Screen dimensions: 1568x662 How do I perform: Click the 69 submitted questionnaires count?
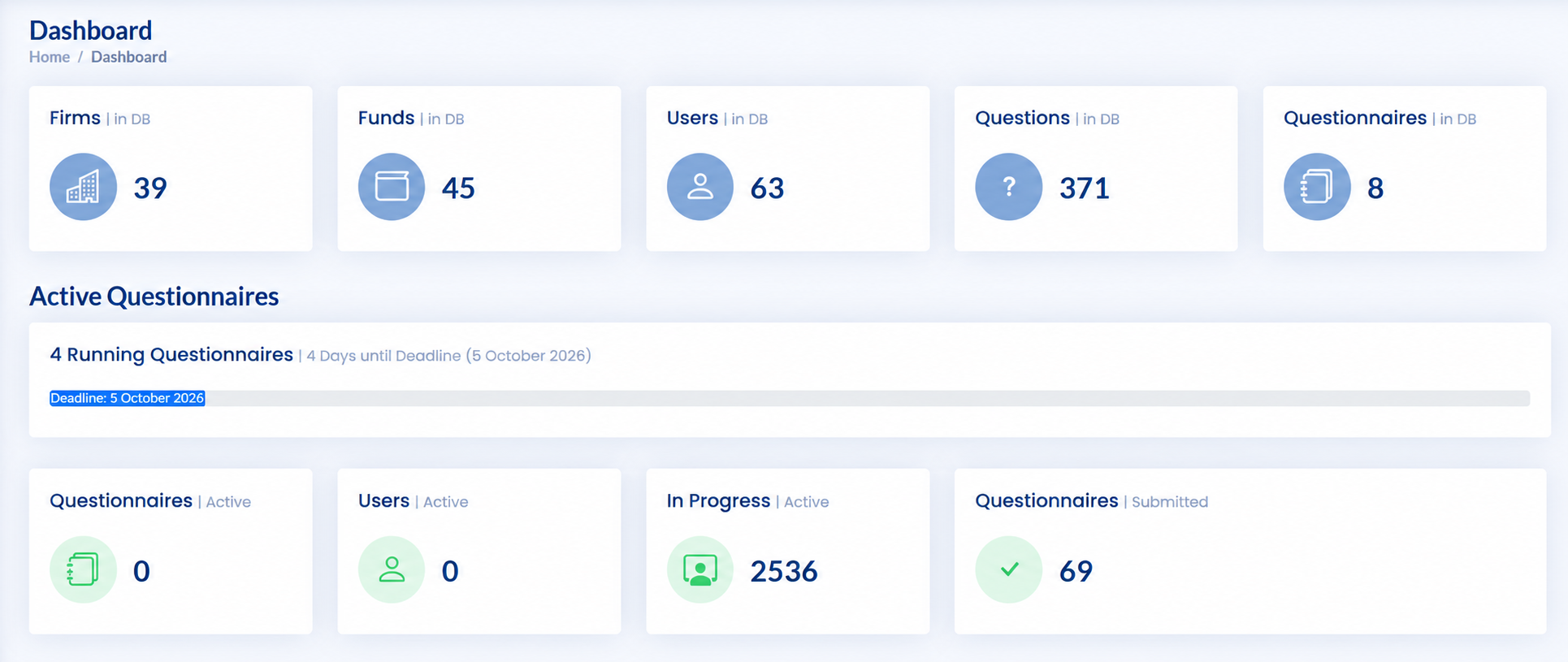(1076, 571)
